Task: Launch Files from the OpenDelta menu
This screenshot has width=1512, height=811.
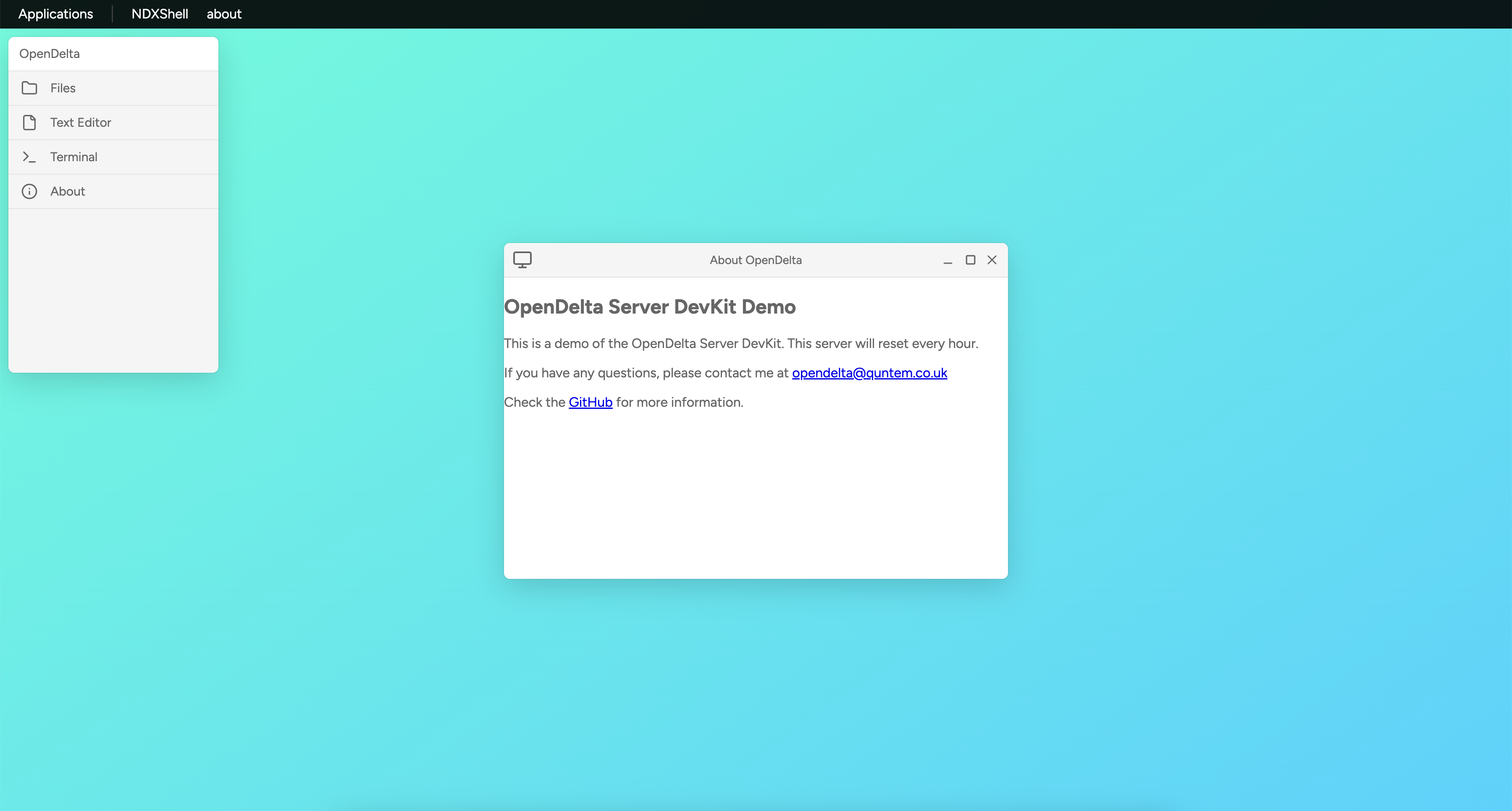Action: (x=113, y=88)
